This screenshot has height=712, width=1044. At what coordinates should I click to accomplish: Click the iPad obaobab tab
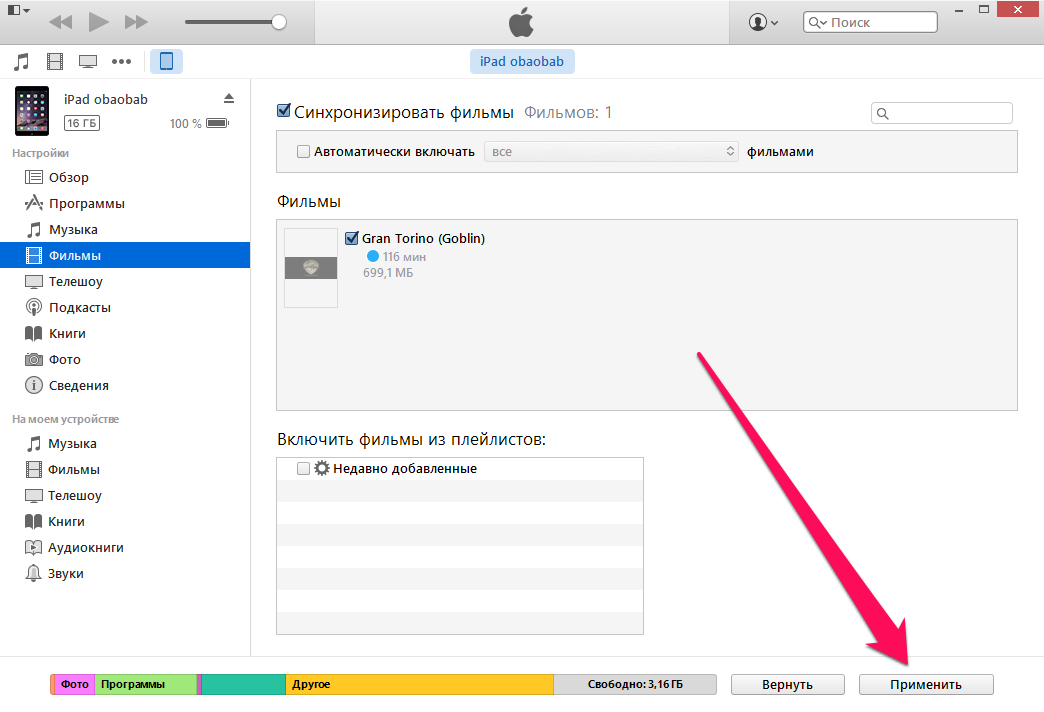click(522, 61)
